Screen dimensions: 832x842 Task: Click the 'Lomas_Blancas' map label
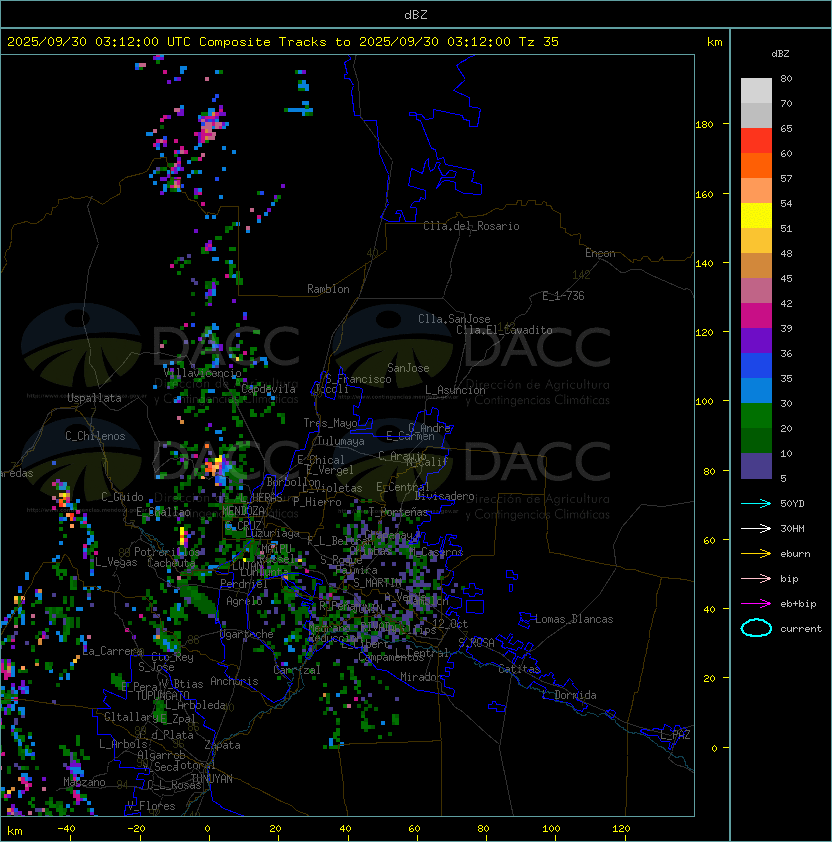[x=574, y=619]
